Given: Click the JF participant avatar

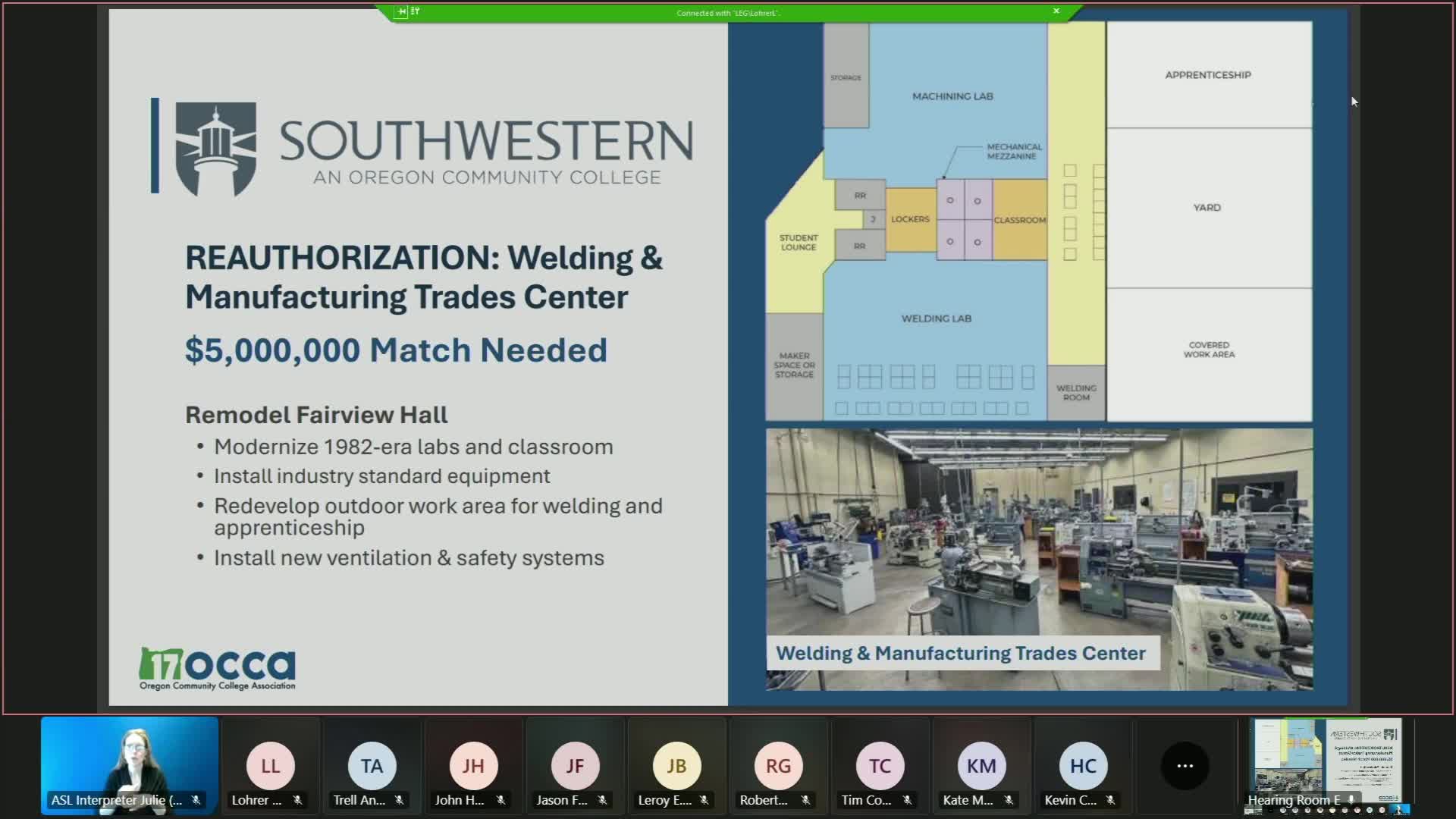Looking at the screenshot, I should tap(576, 766).
